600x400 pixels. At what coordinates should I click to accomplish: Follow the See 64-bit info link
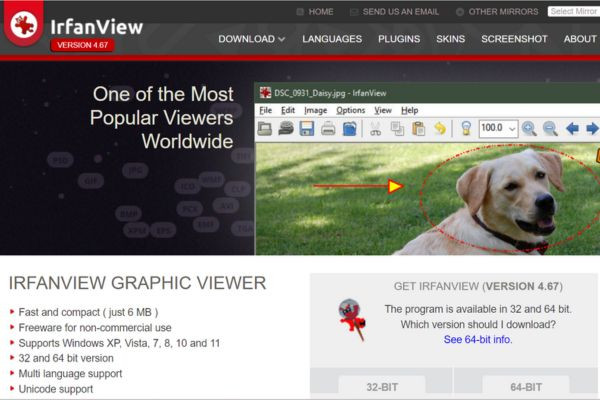478,340
